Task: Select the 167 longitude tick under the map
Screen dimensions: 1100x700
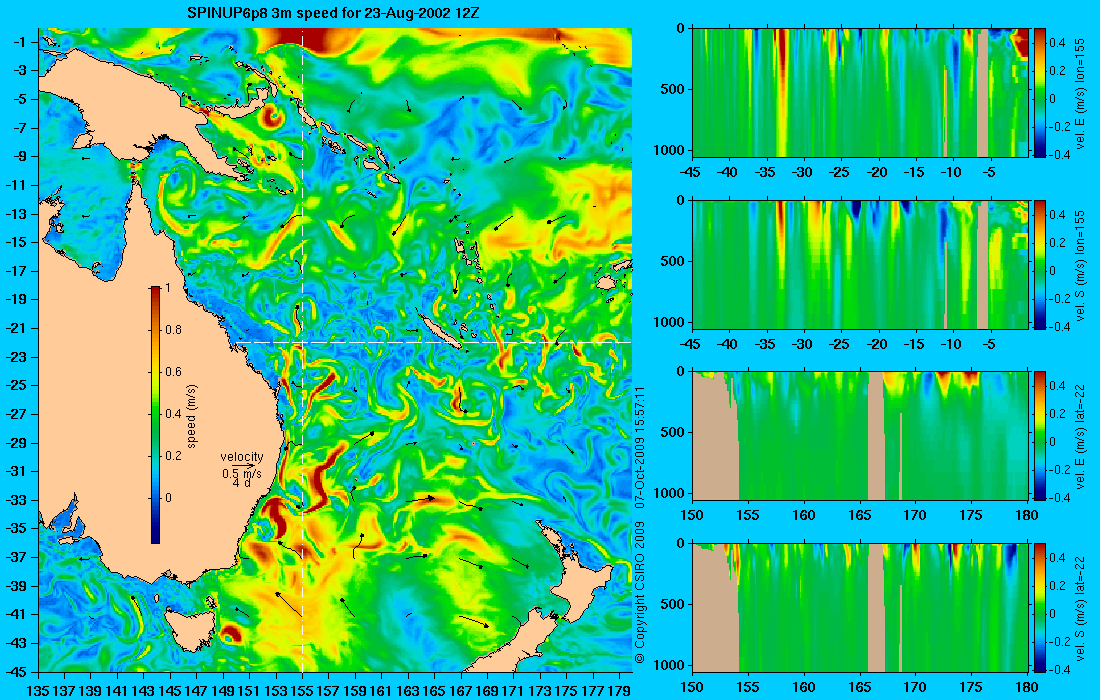Action: (x=461, y=690)
